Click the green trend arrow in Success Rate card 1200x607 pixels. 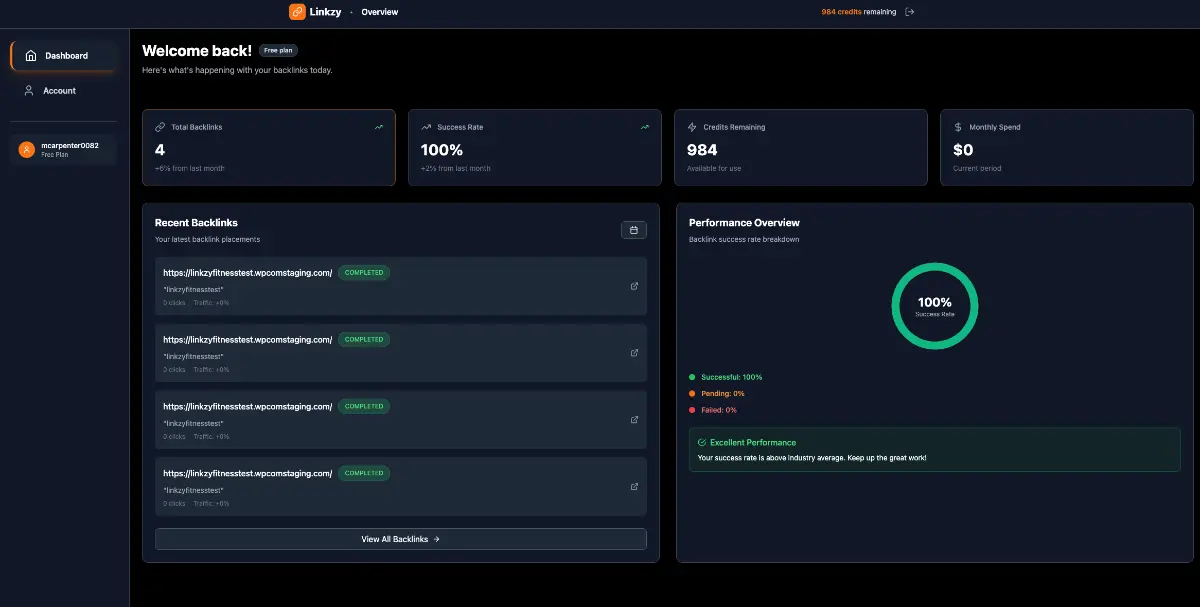click(x=645, y=127)
